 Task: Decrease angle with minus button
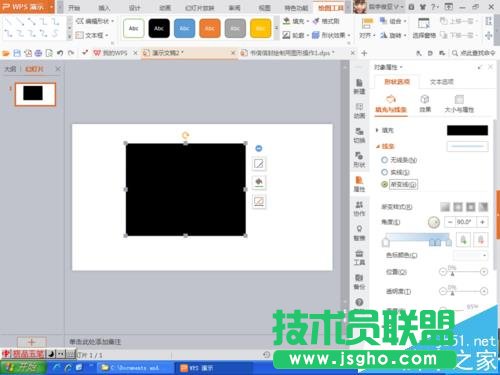(x=450, y=222)
